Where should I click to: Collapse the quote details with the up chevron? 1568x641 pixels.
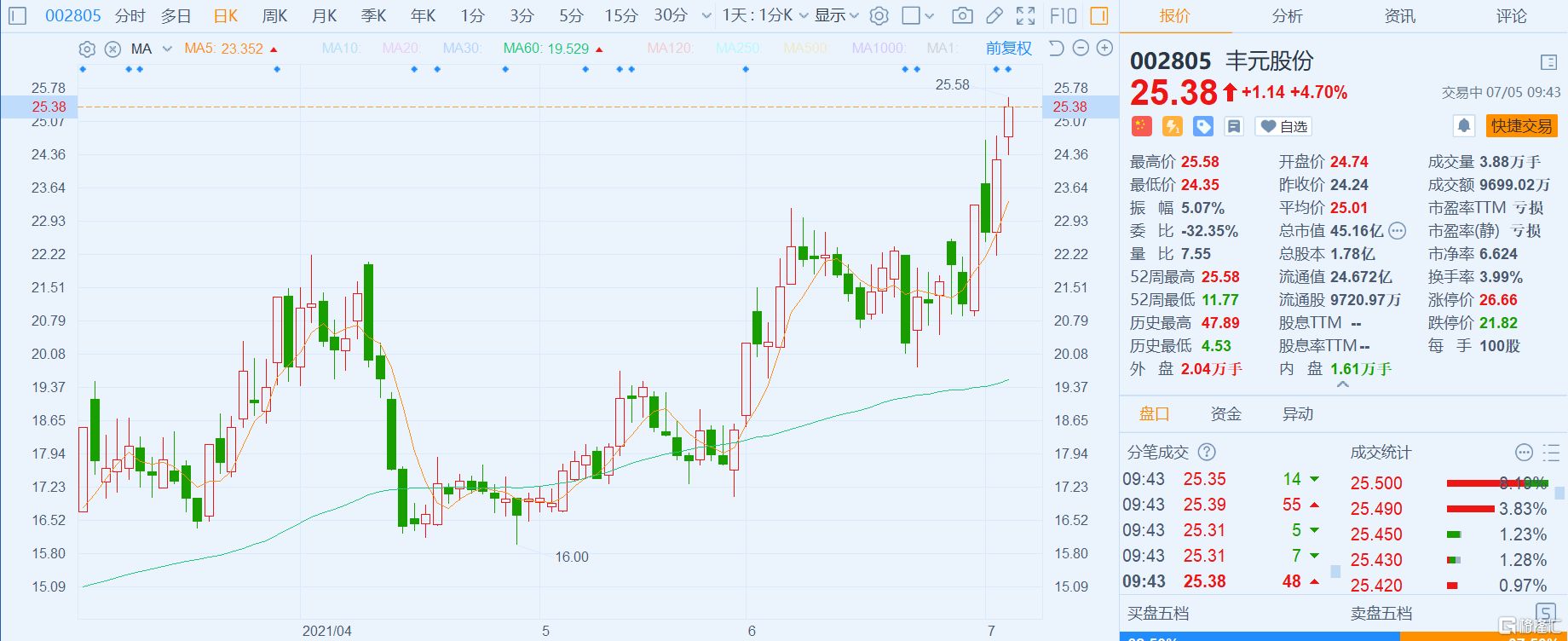[1343, 384]
